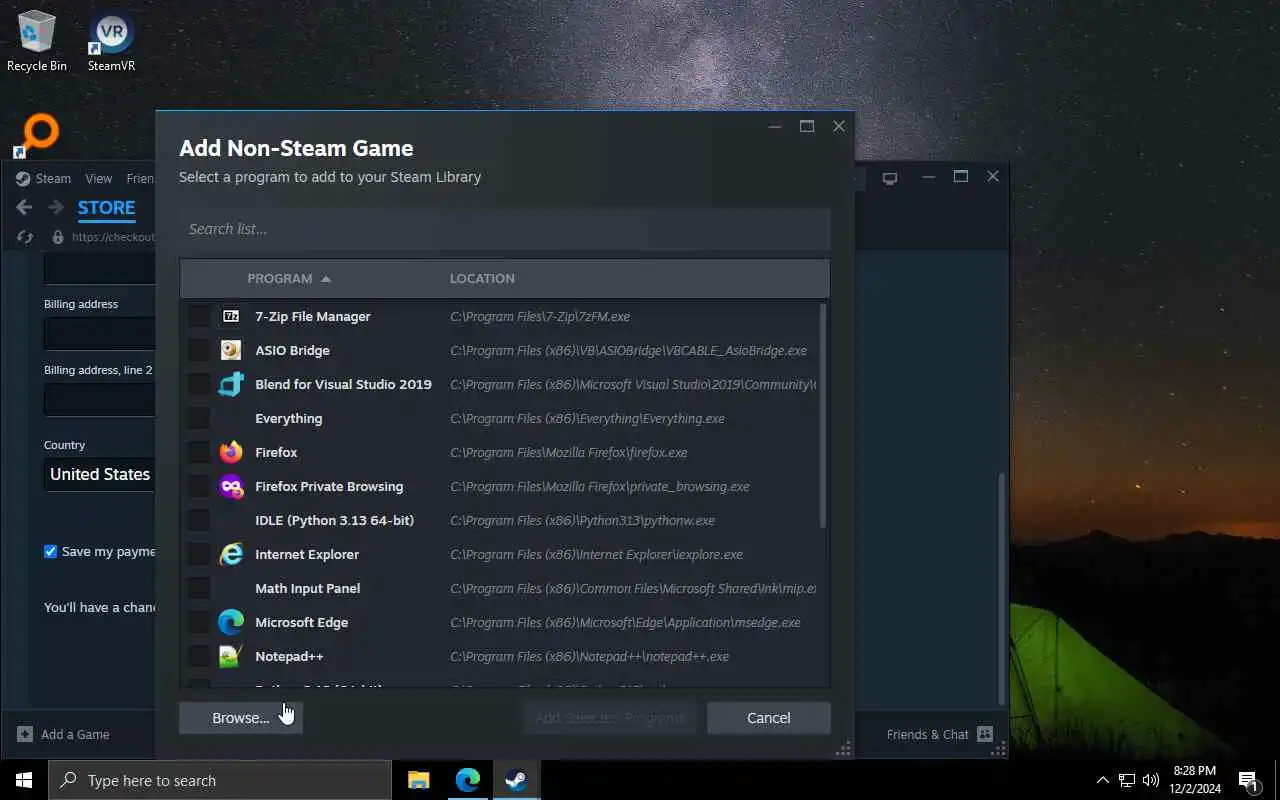The image size is (1280, 800).
Task: Open Friends & Chat in Steam window
Action: [x=928, y=734]
